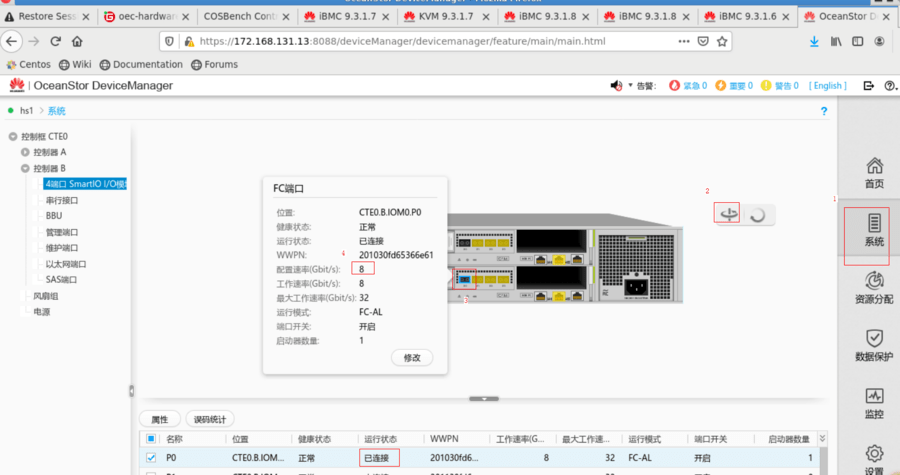
Task: Uncheck the P0 port row checkbox
Action: [x=151, y=458]
